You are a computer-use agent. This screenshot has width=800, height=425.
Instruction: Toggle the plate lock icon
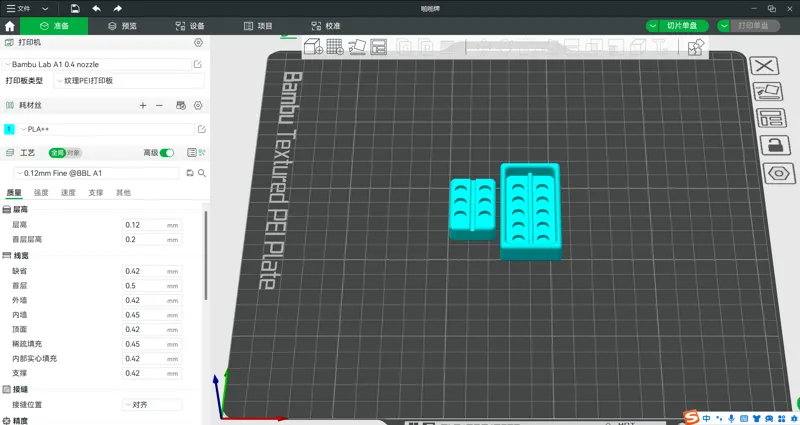[775, 145]
